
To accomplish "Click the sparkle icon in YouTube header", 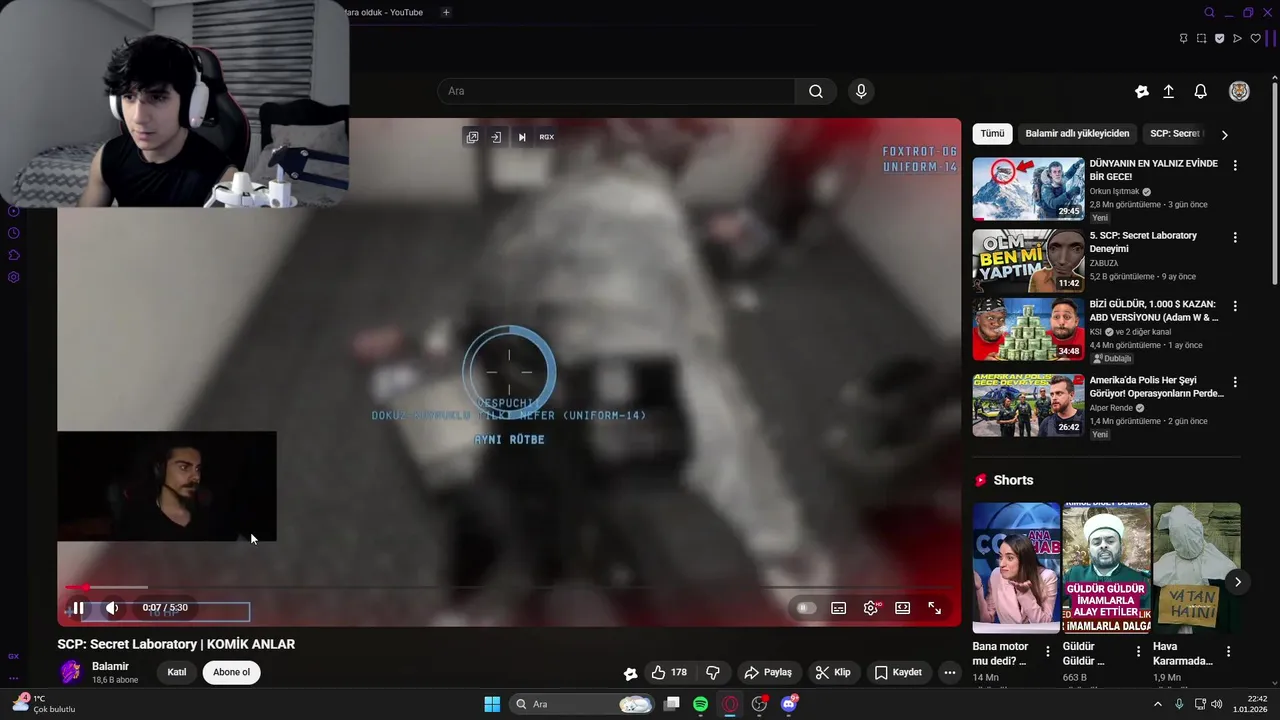I will (1142, 91).
